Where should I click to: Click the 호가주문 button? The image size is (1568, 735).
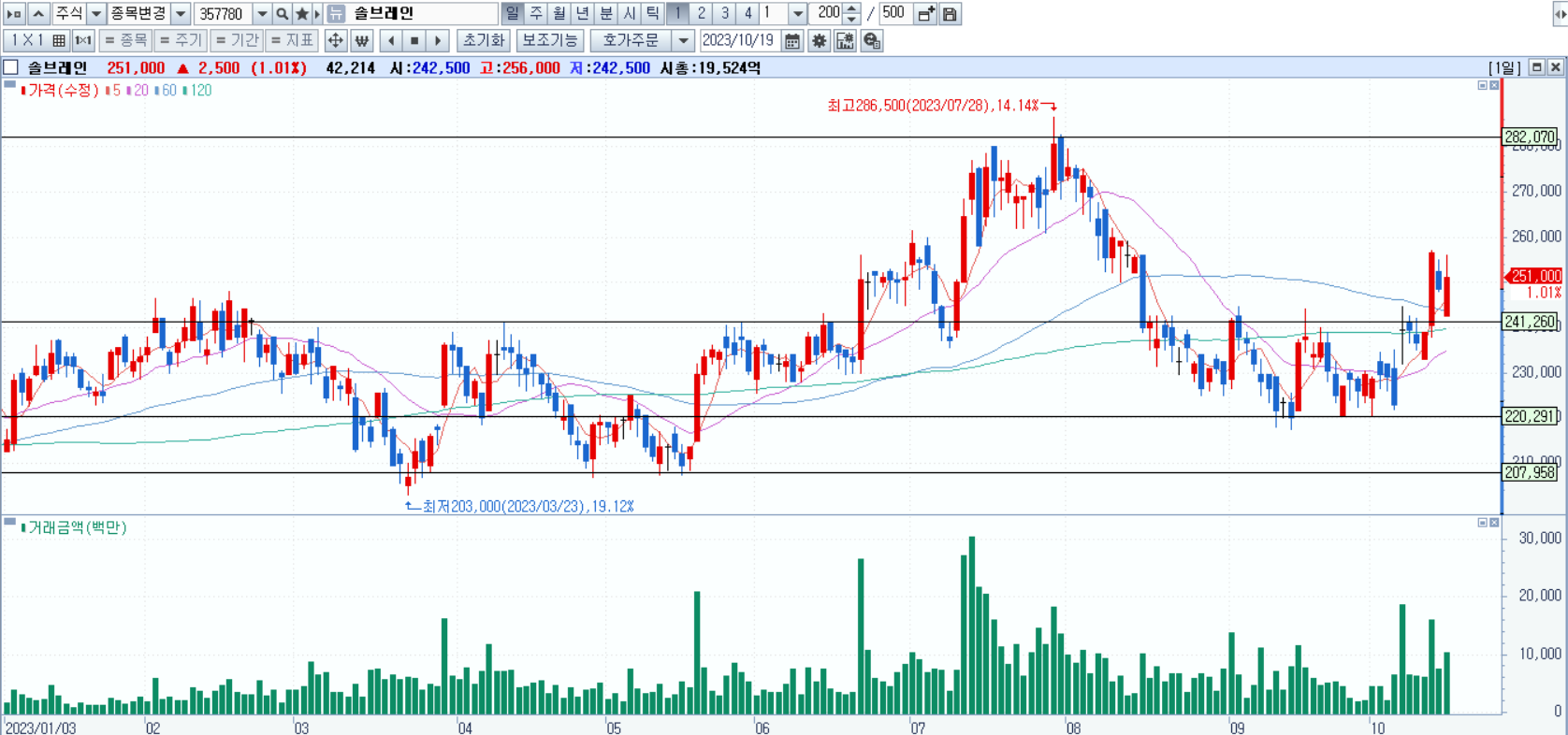click(x=632, y=41)
